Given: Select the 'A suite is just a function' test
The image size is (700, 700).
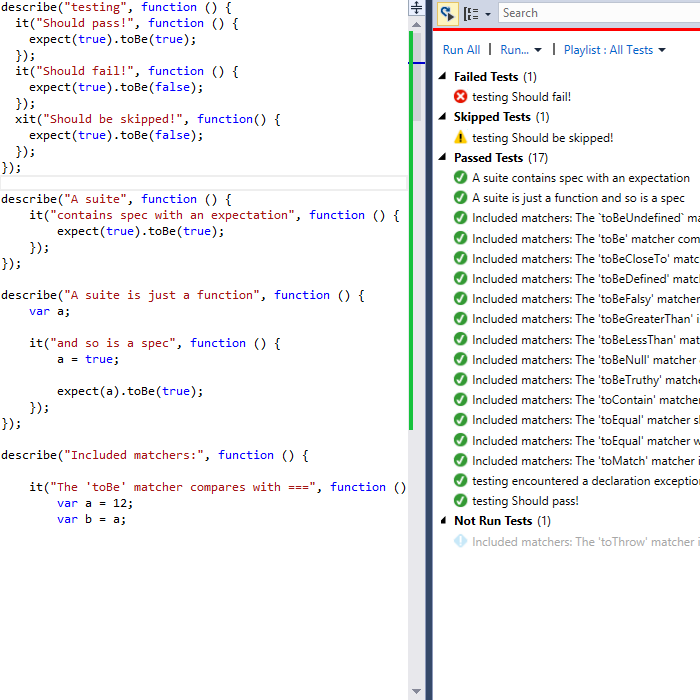Looking at the screenshot, I should click(578, 198).
